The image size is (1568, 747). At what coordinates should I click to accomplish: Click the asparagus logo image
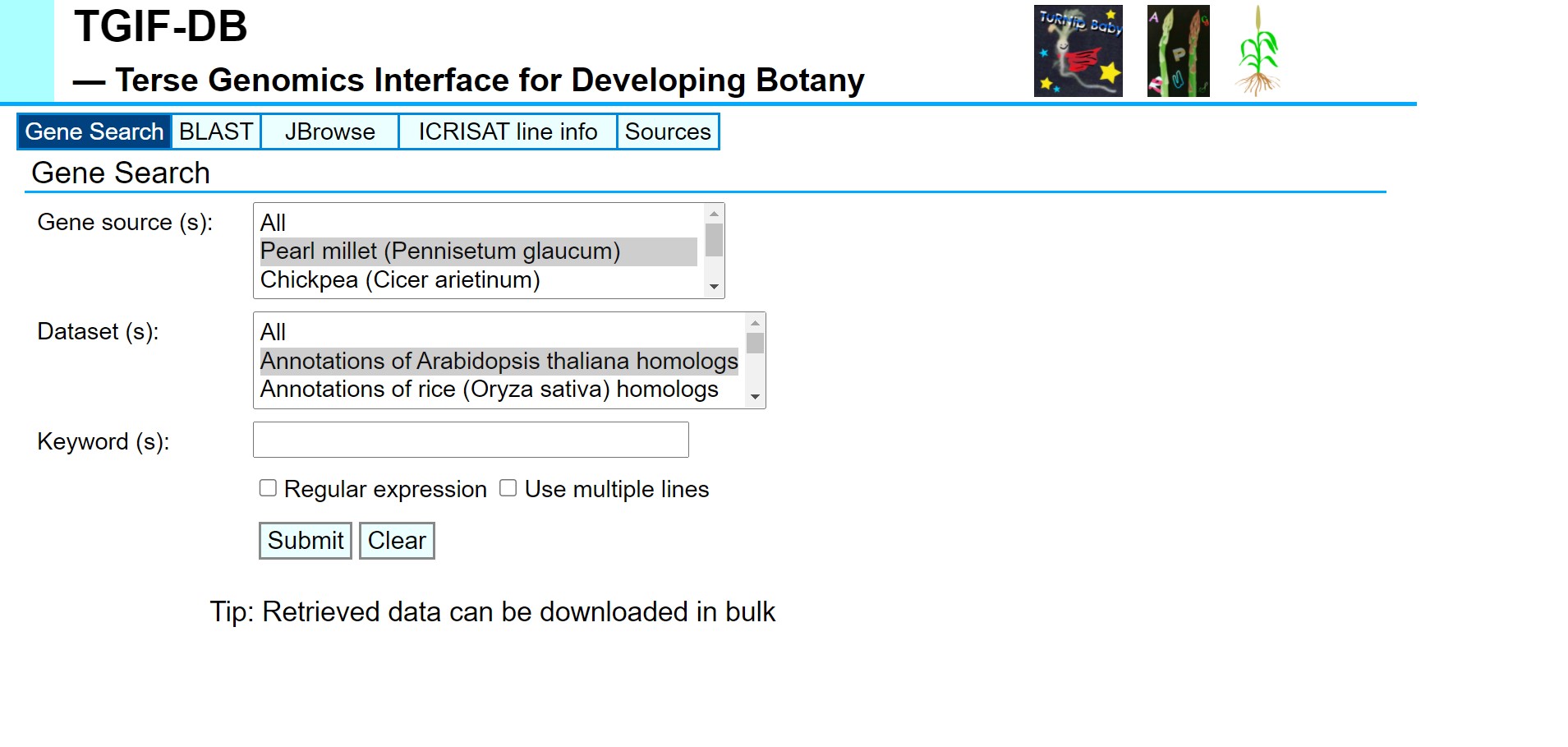1178,51
